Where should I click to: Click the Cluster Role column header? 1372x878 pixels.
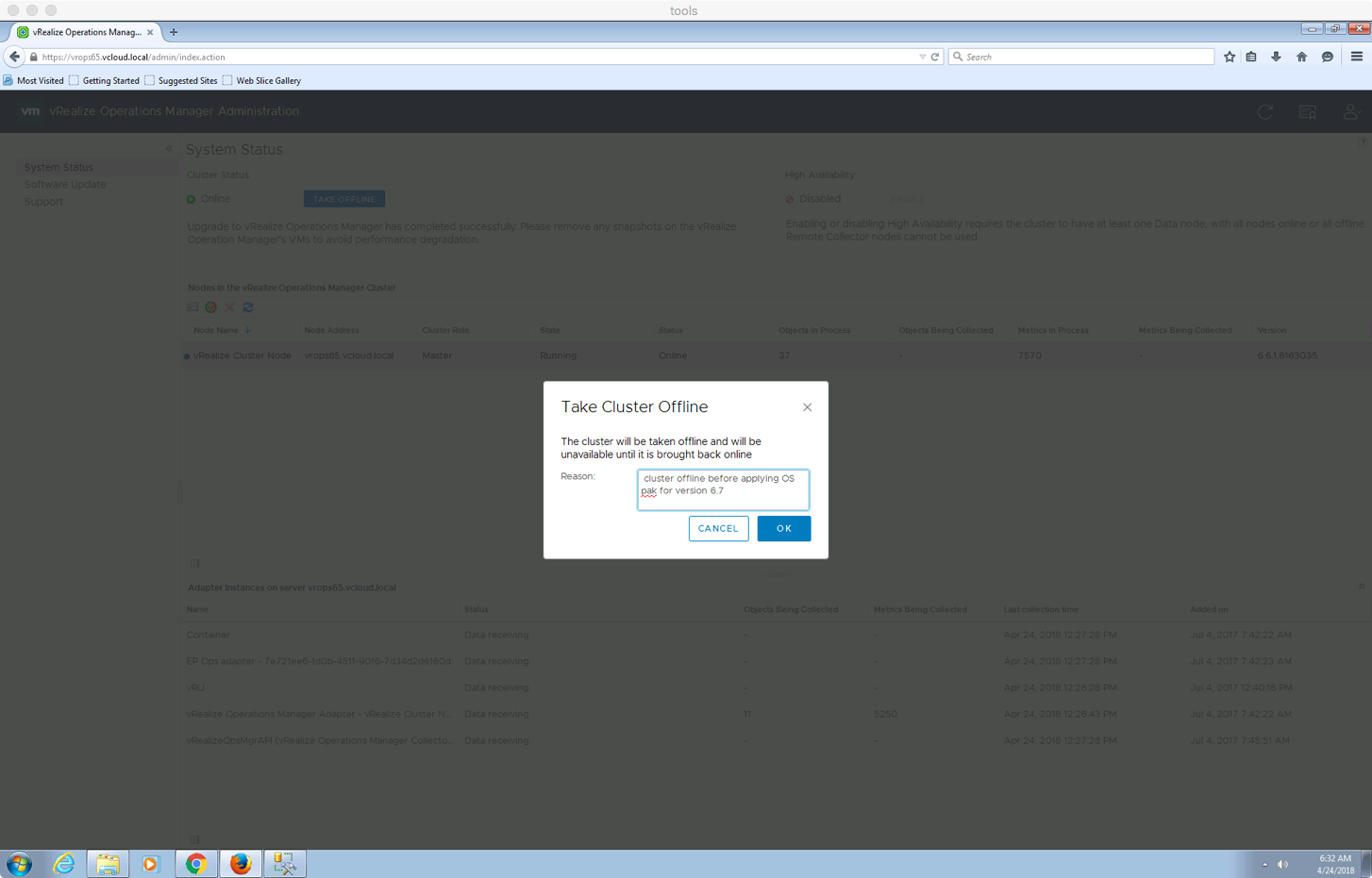pos(445,330)
